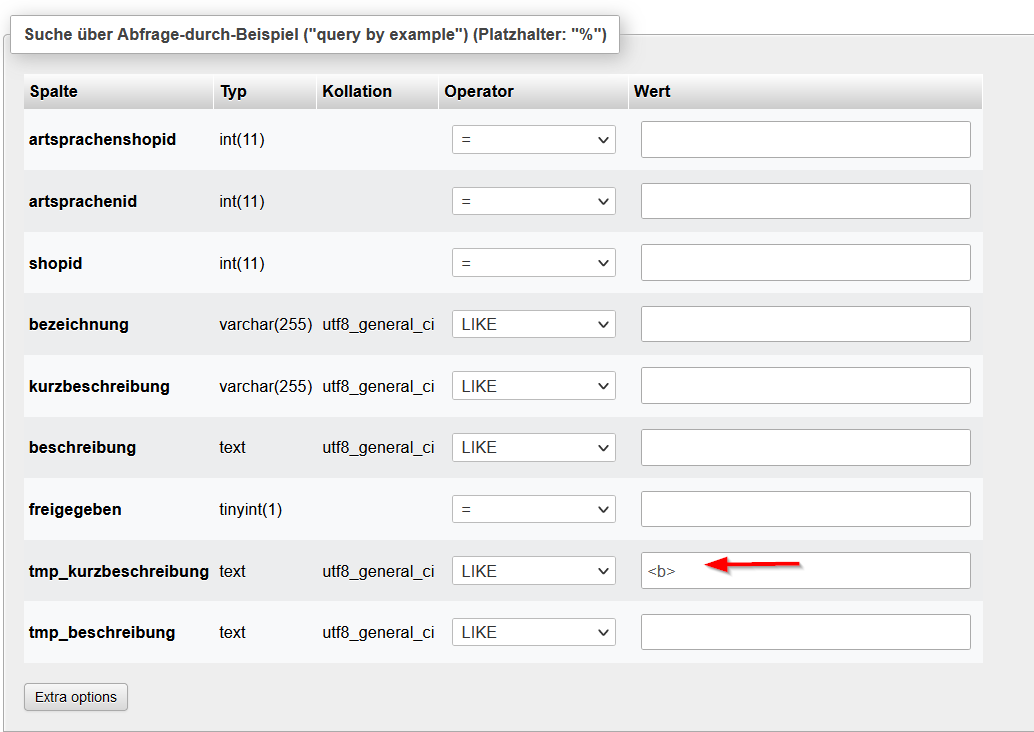The width and height of the screenshot is (1034, 732).
Task: Click the bezeichnung search value field
Action: 805,324
